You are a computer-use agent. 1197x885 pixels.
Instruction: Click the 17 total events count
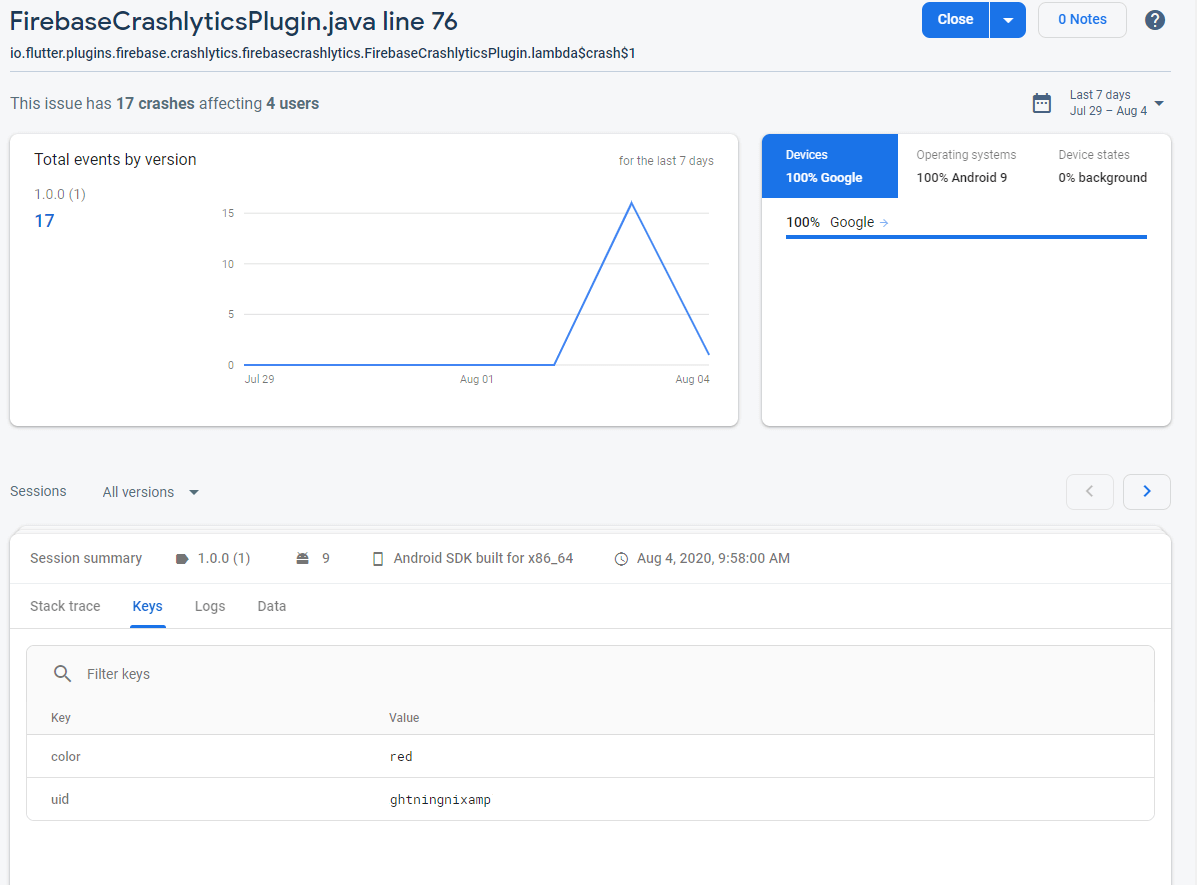(44, 221)
